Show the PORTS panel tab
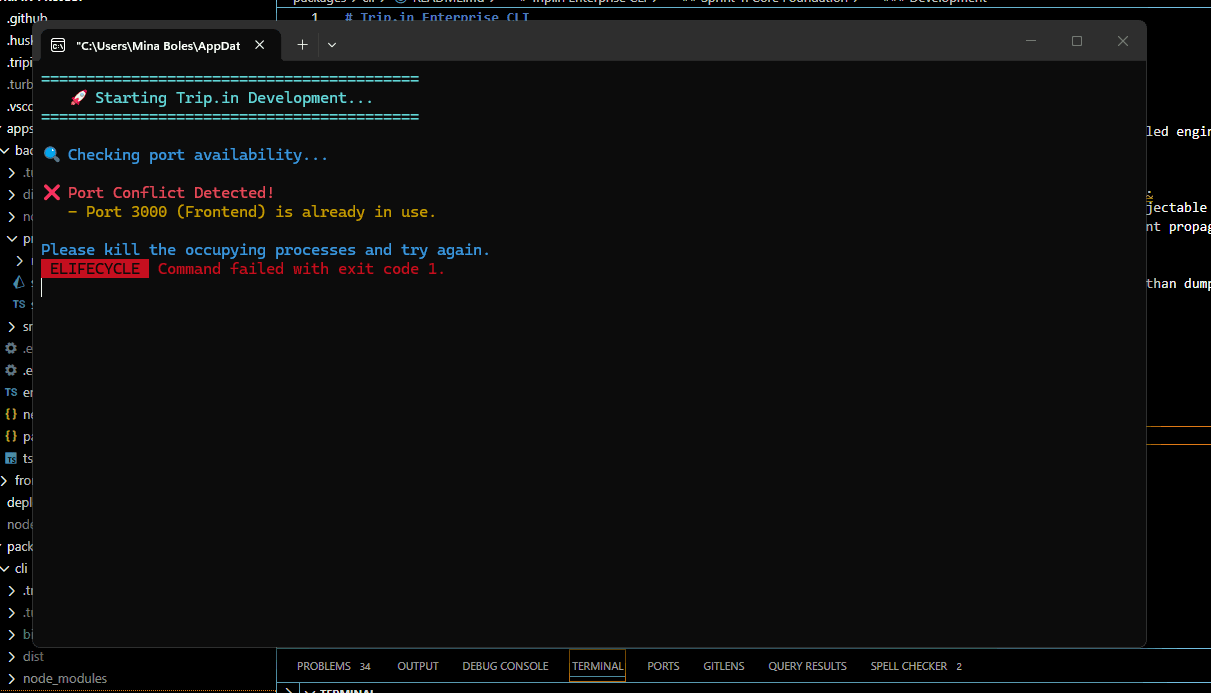1211x693 pixels. click(663, 666)
